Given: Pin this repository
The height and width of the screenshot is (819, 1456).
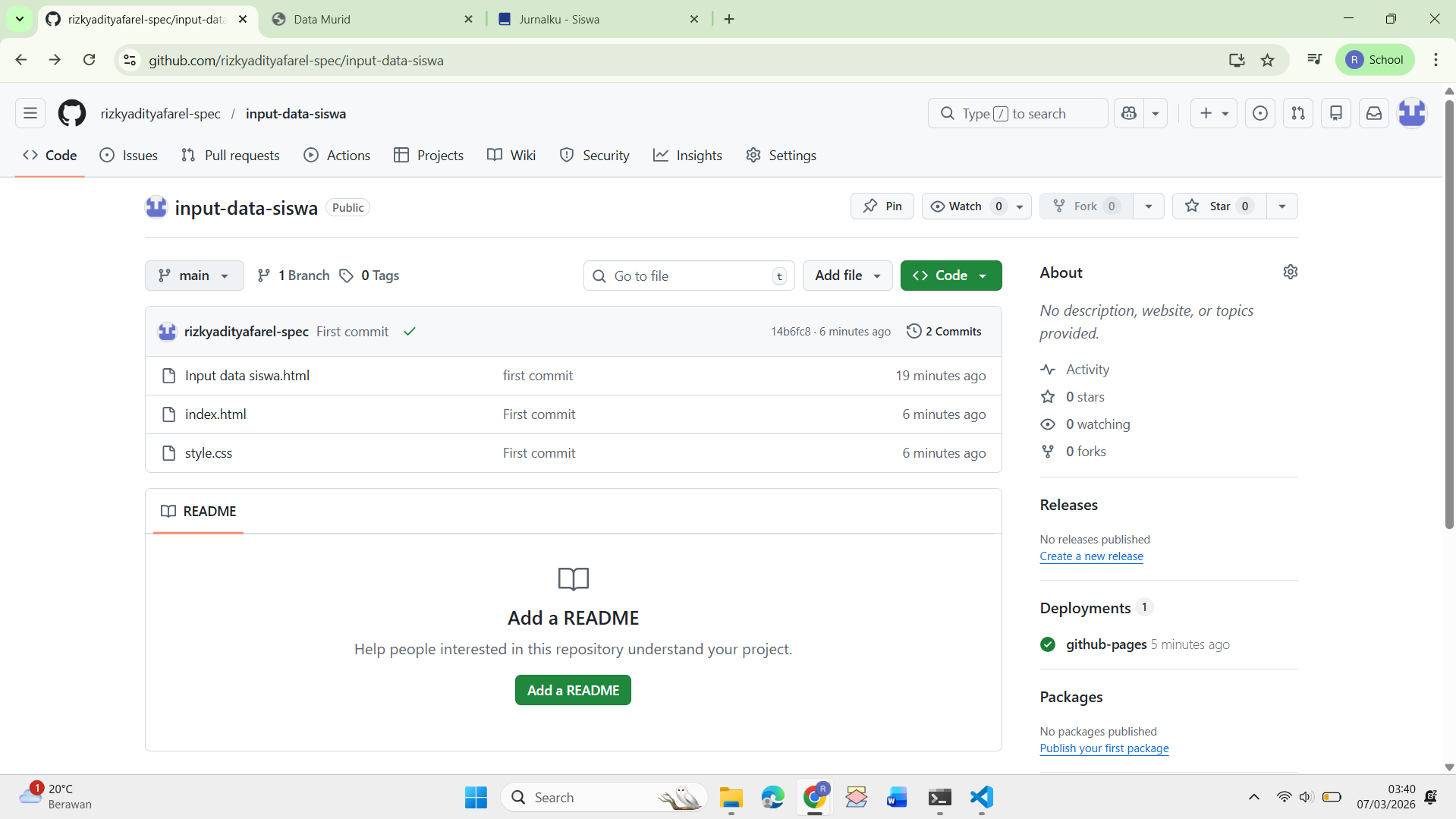Looking at the screenshot, I should click(x=882, y=206).
